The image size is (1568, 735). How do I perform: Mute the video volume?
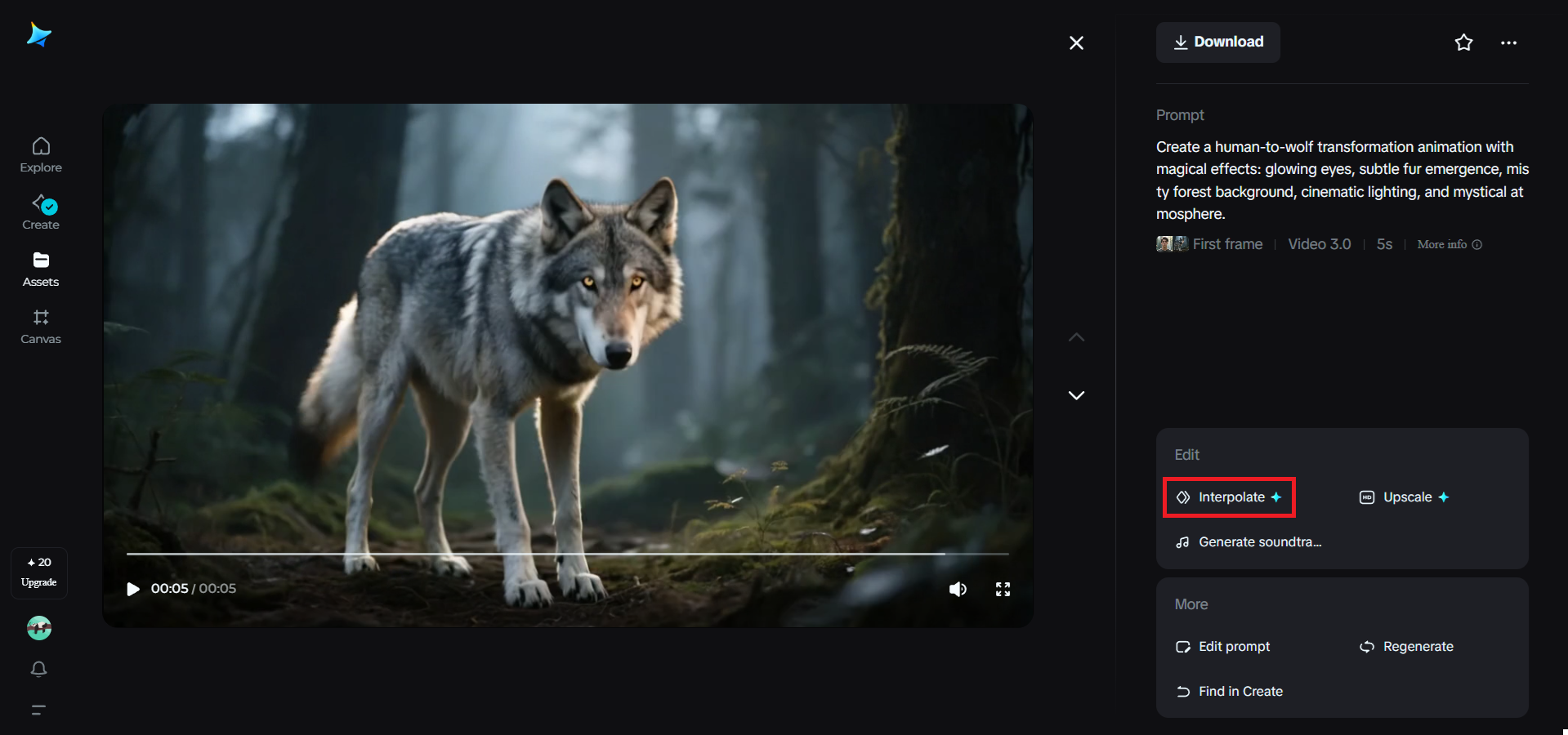point(958,590)
